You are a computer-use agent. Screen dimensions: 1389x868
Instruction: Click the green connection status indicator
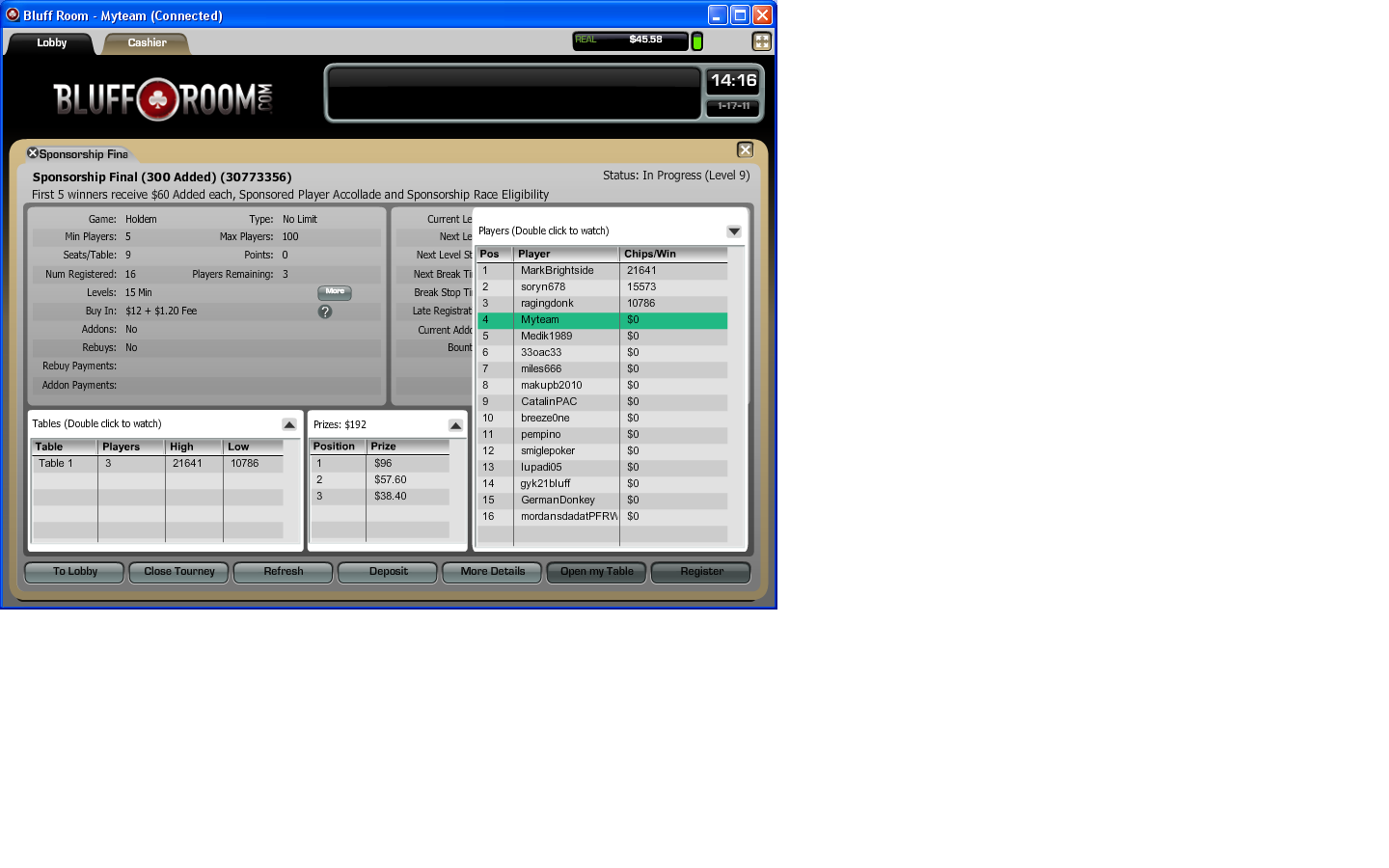(697, 41)
